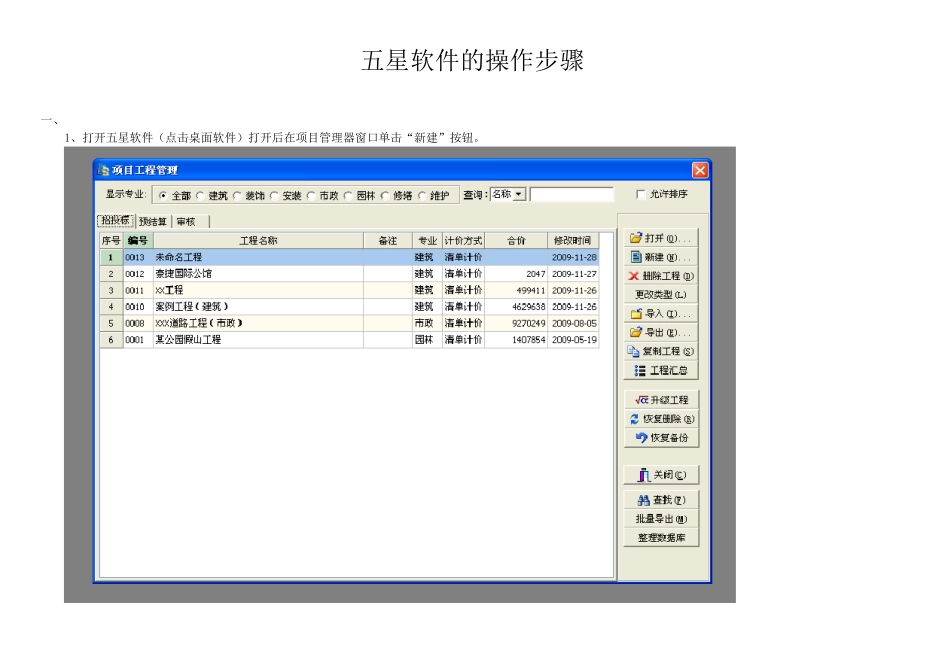Click the 编号 column header
Image resolution: width=950 pixels, height=672 pixels.
138,241
